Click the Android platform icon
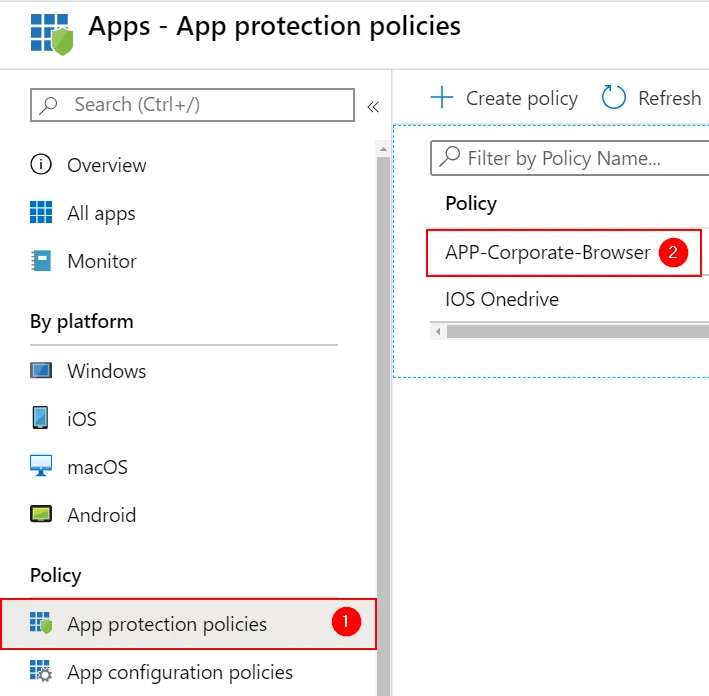709x696 pixels. coord(41,514)
